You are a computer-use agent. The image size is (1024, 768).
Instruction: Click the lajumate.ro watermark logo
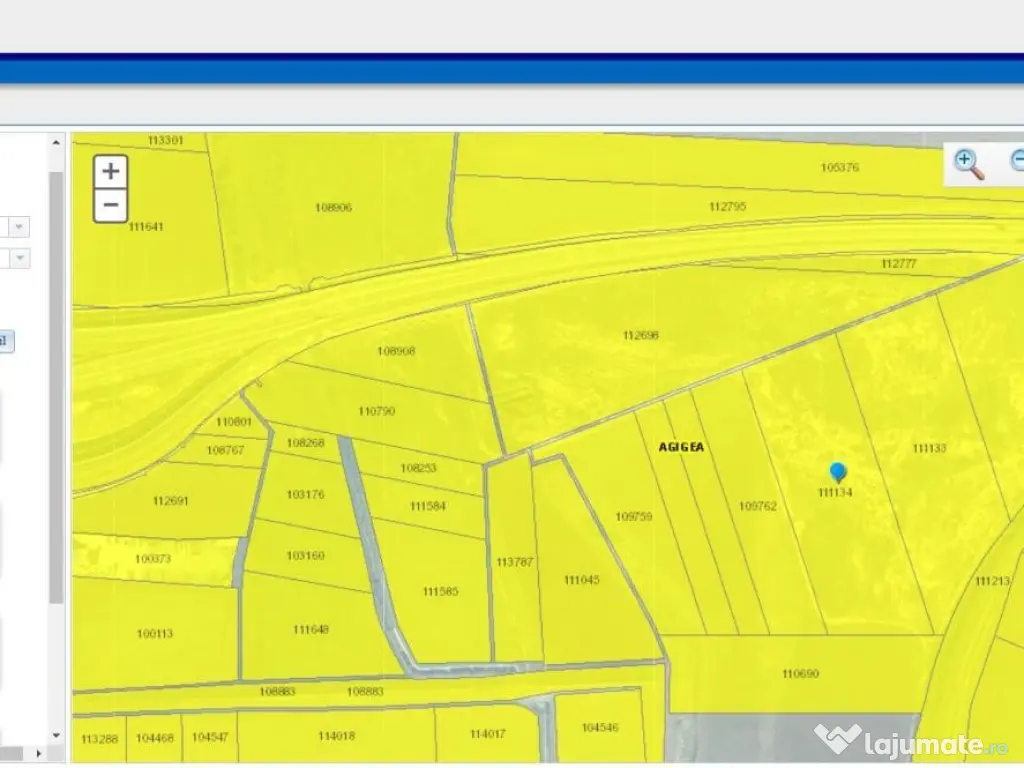pyautogui.click(x=911, y=741)
